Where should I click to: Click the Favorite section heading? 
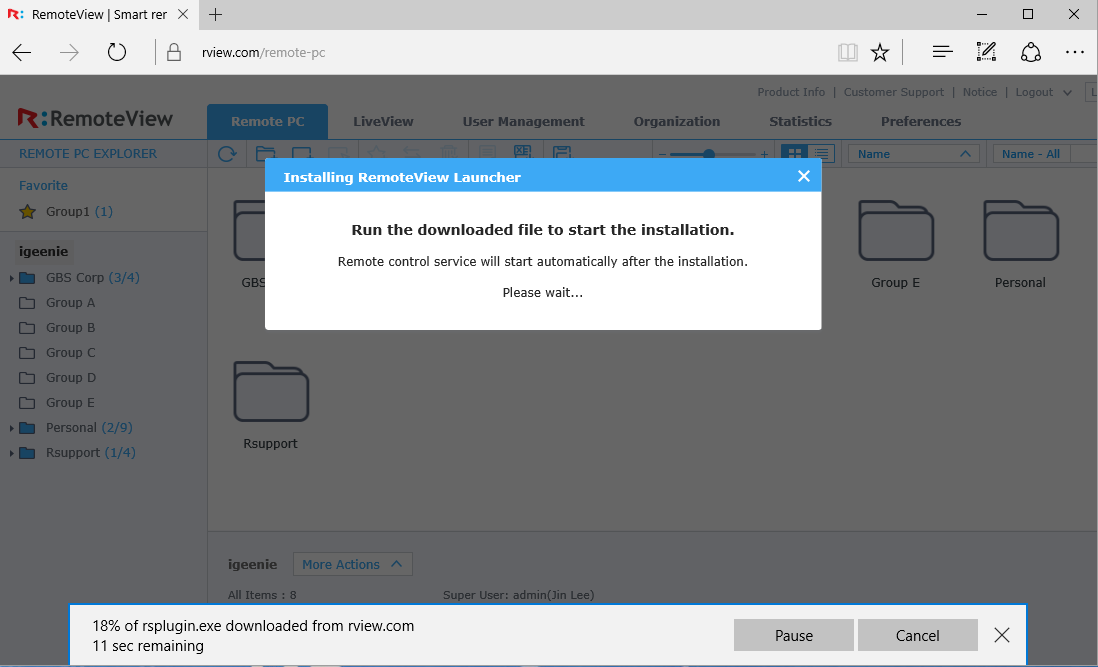pyautogui.click(x=43, y=185)
